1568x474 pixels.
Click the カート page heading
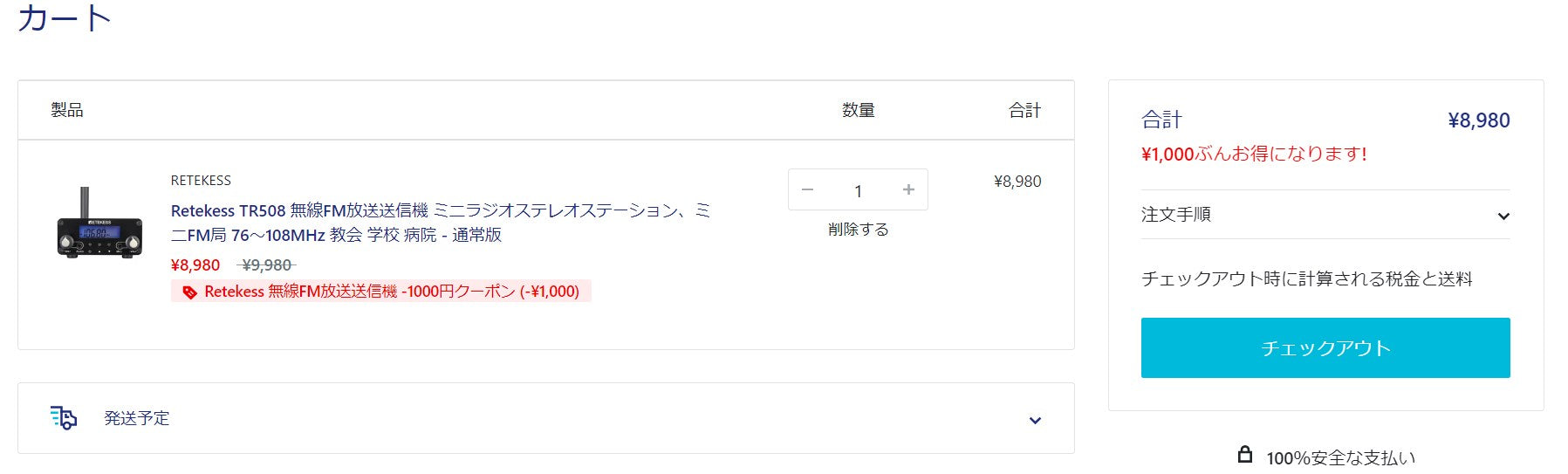click(65, 18)
